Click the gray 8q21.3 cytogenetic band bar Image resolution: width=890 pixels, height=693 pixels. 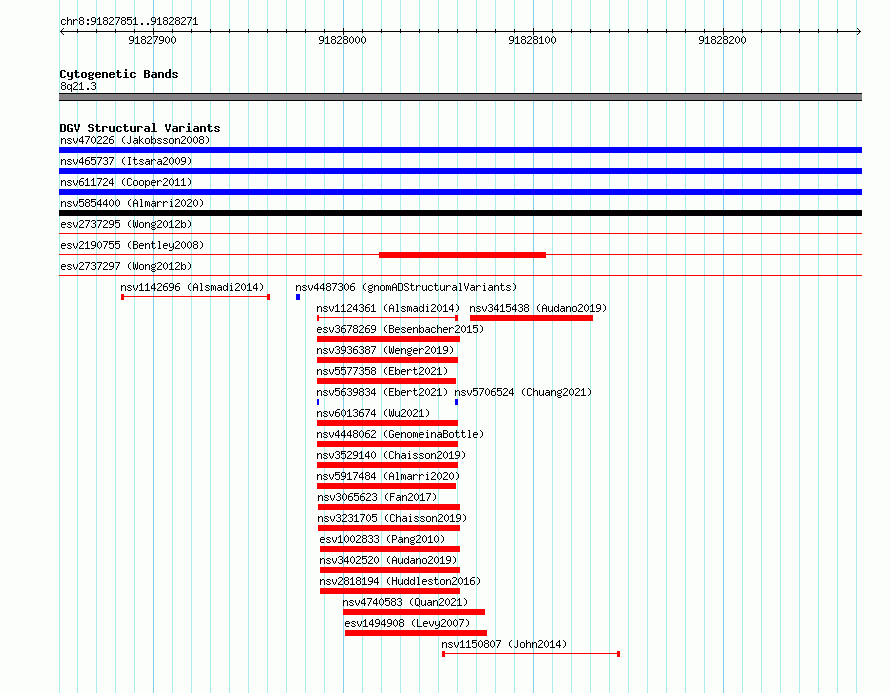(x=460, y=97)
